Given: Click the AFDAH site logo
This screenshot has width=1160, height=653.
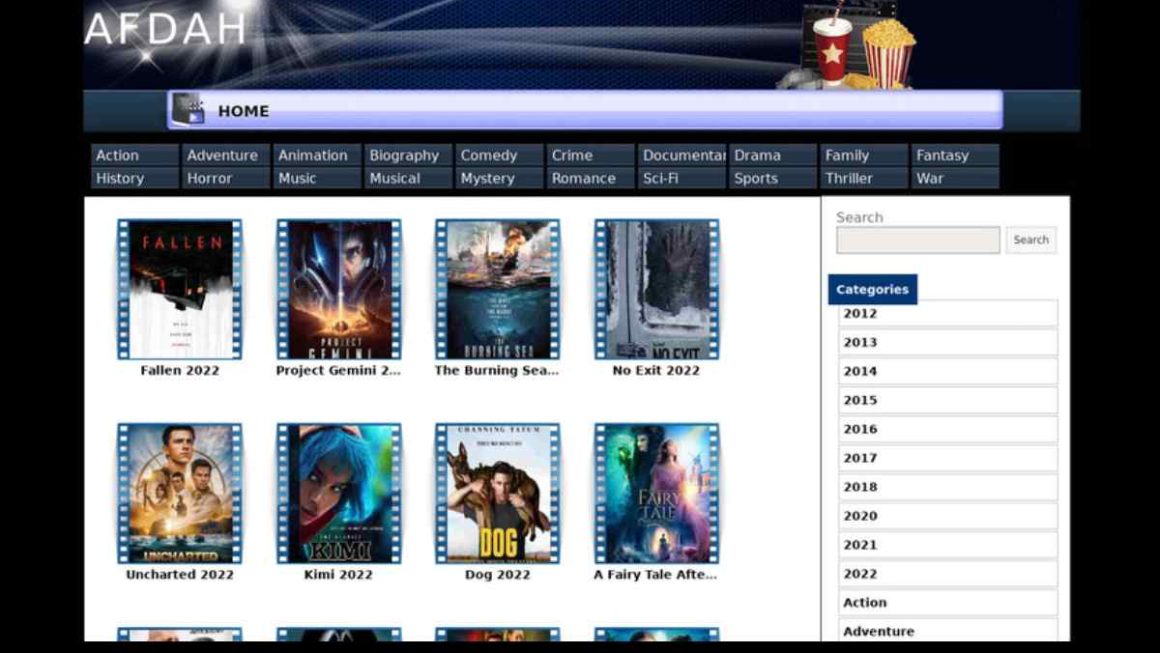Looking at the screenshot, I should 165,30.
